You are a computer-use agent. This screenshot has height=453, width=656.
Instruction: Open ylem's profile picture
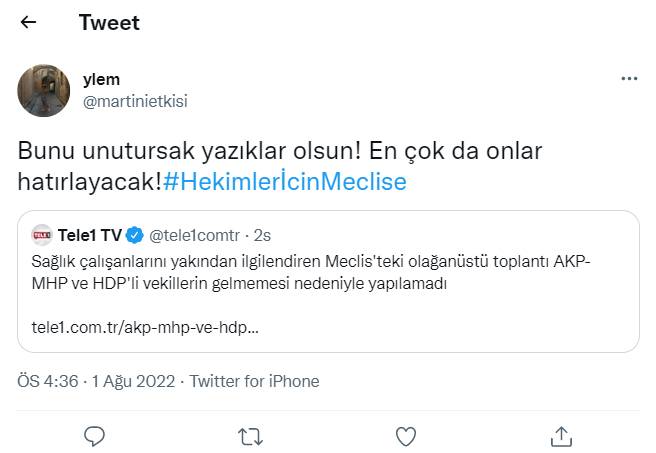pyautogui.click(x=44, y=90)
